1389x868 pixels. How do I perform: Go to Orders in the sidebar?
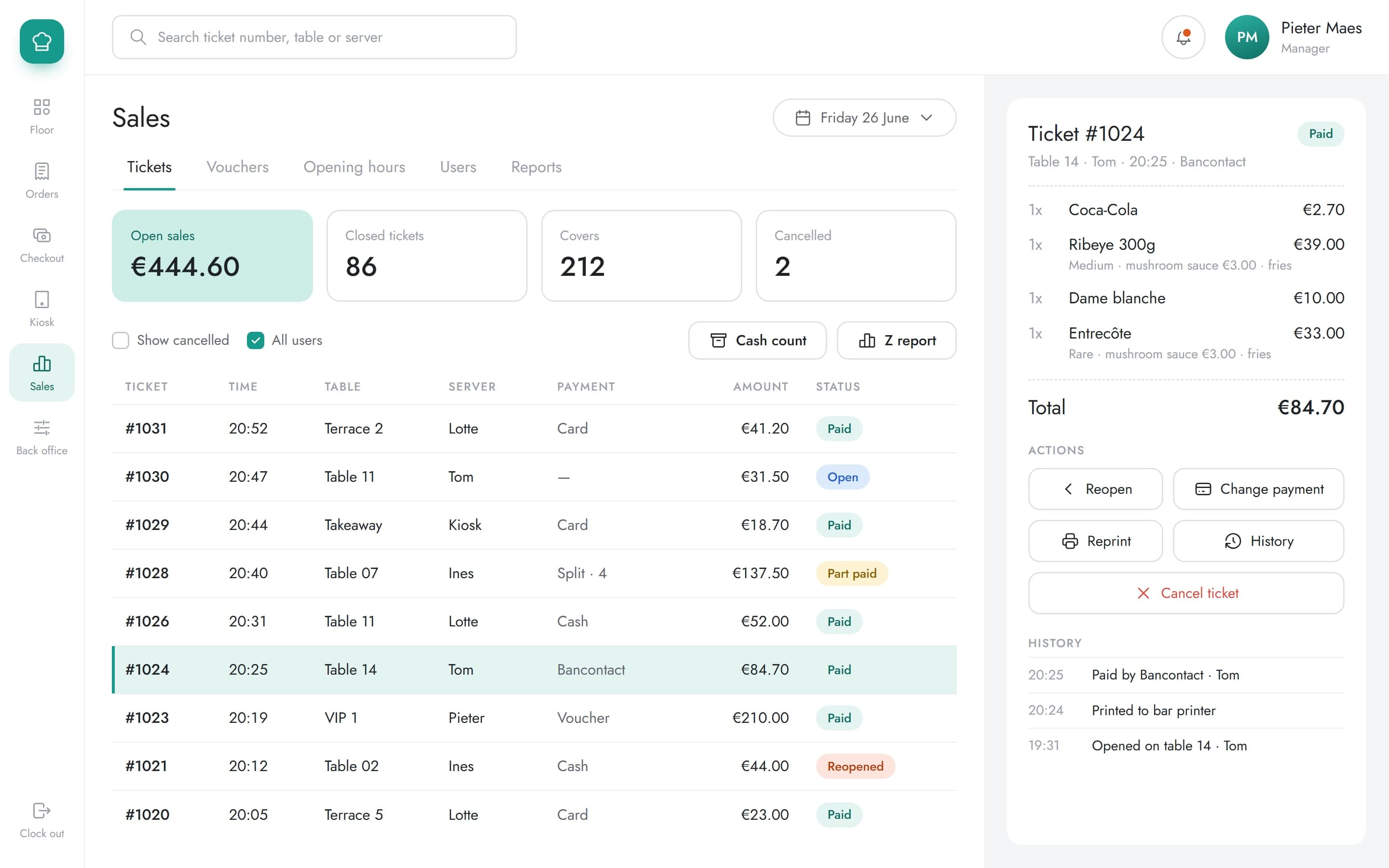(x=42, y=181)
